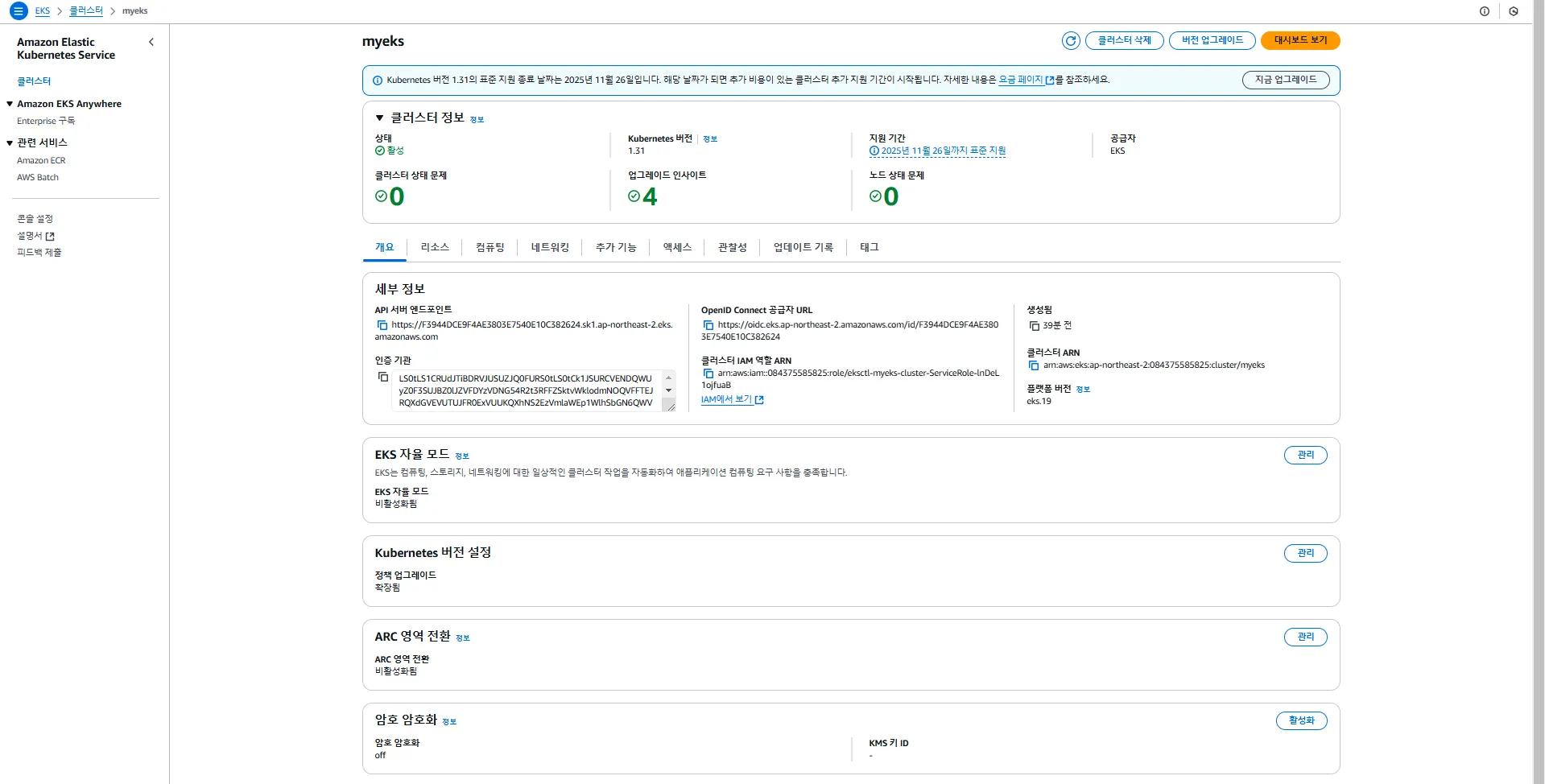Click the external link icon beside 설명서
The image size is (1545, 784).
tap(50, 236)
